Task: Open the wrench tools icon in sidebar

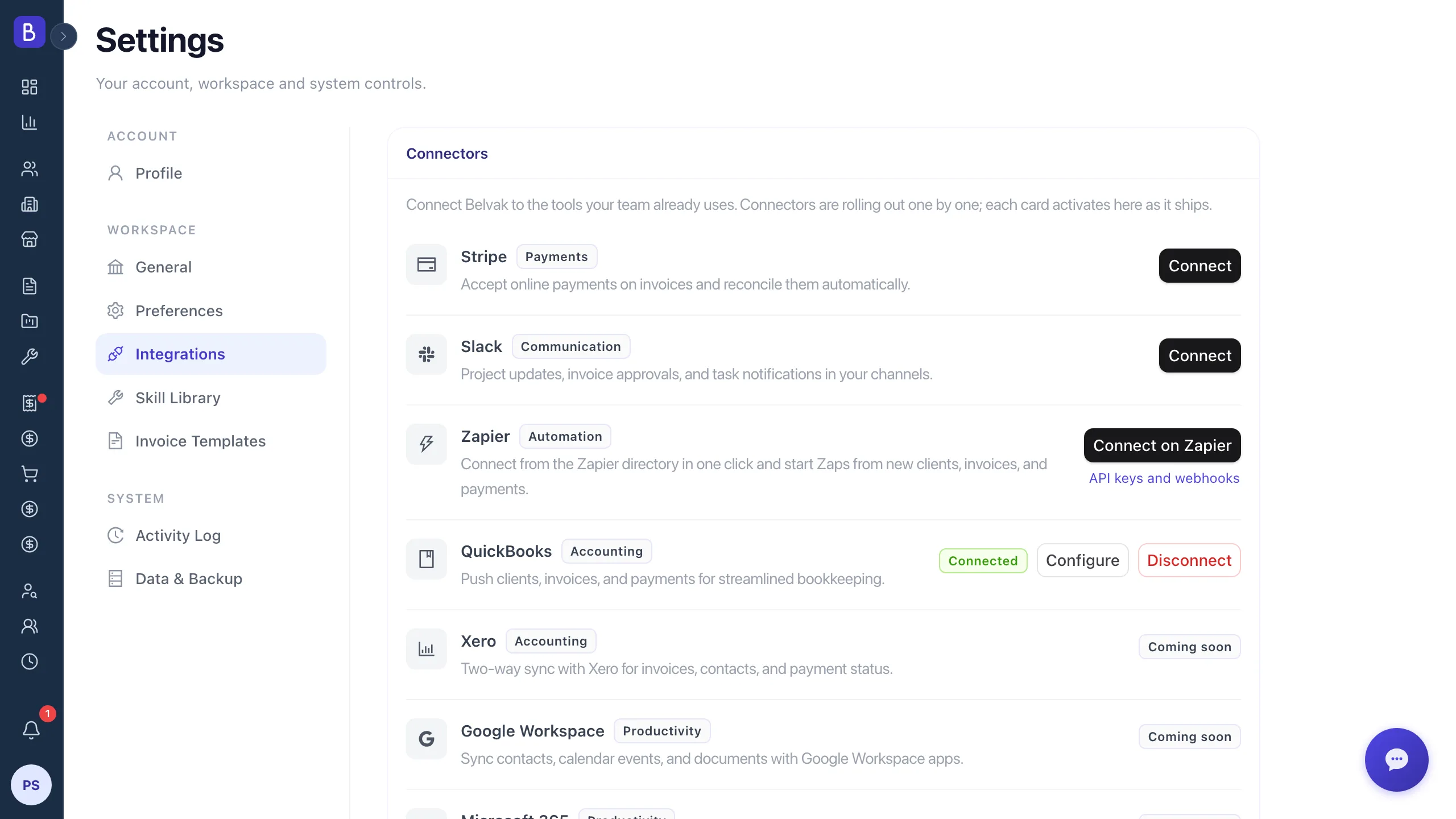Action: click(x=30, y=357)
